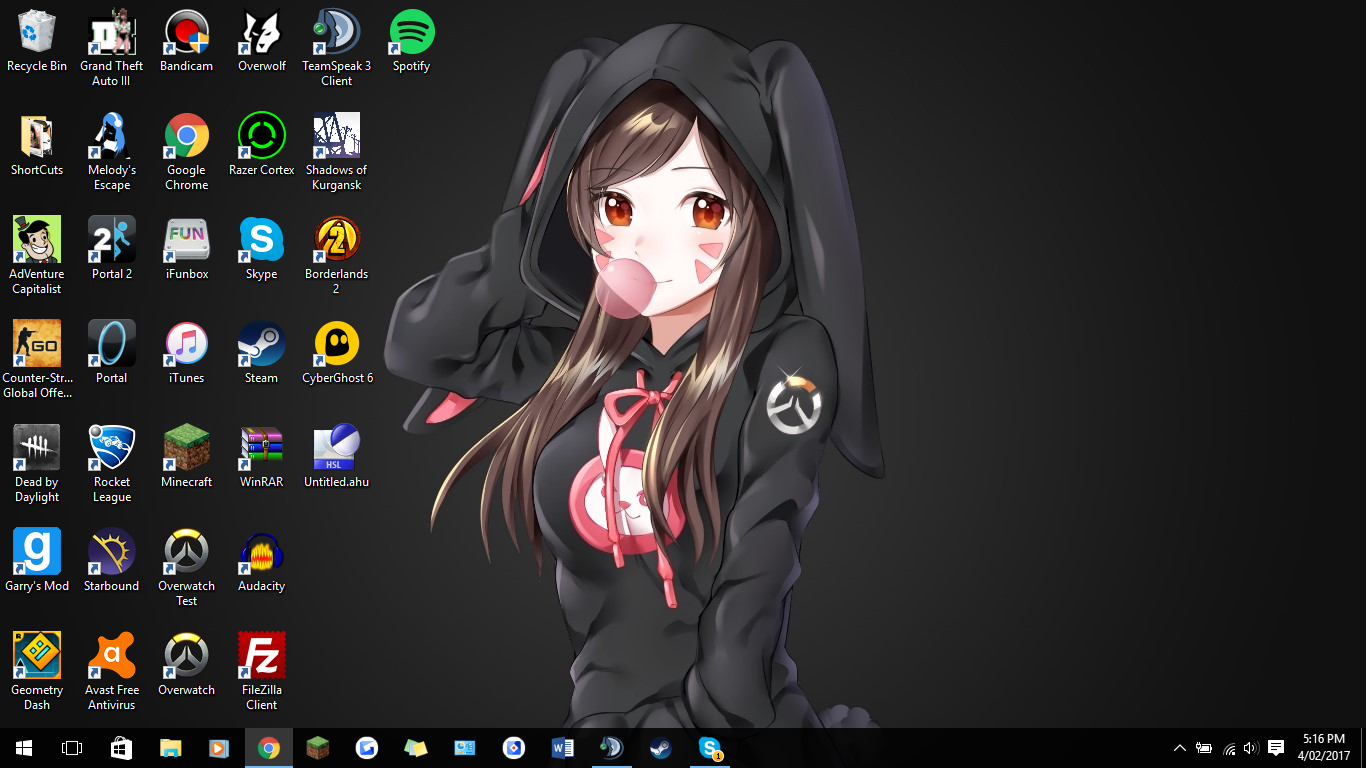Open the blue G arrow taskbar icon
The image size is (1366, 768).
(x=366, y=748)
